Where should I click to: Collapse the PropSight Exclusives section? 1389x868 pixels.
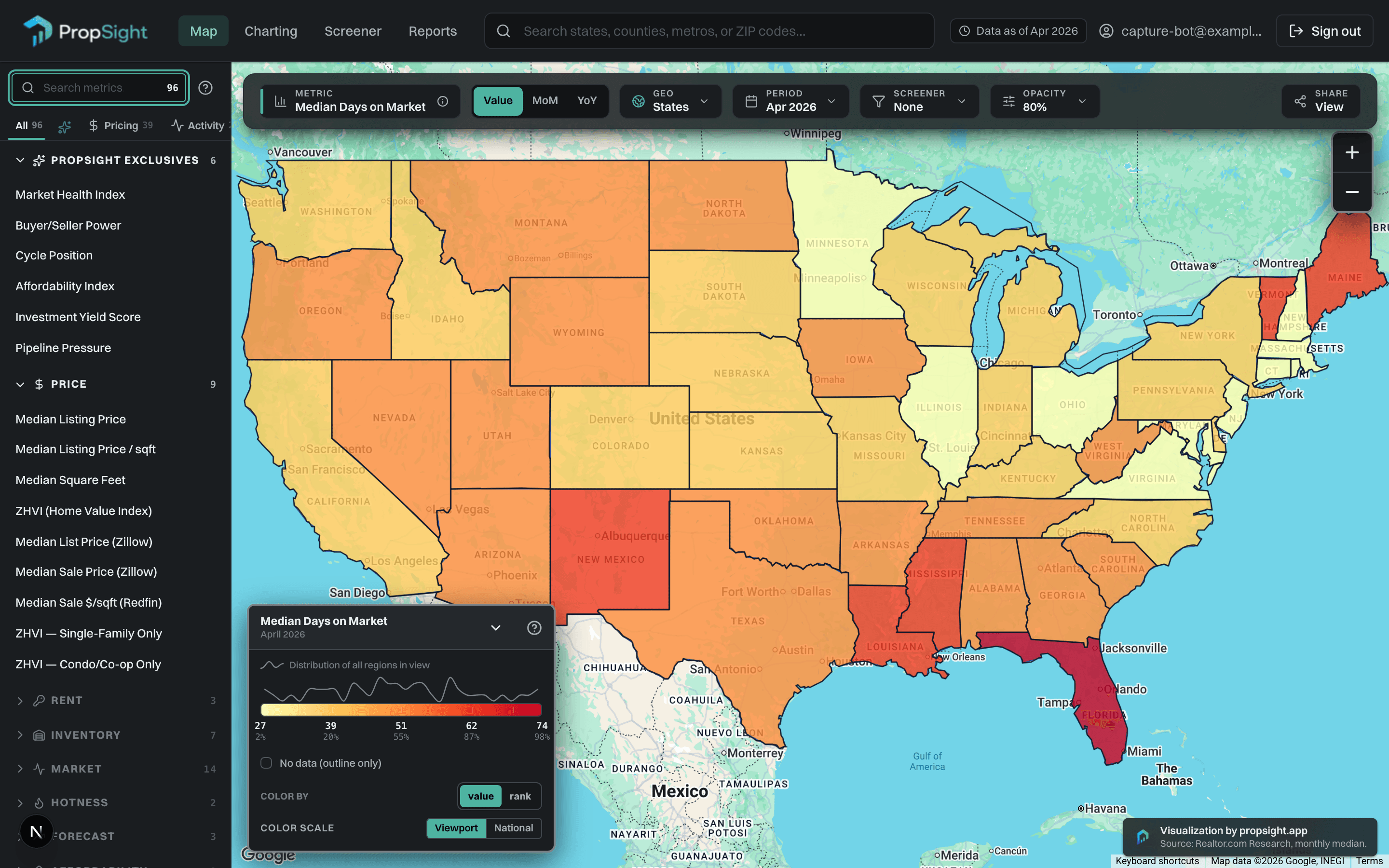pyautogui.click(x=20, y=160)
